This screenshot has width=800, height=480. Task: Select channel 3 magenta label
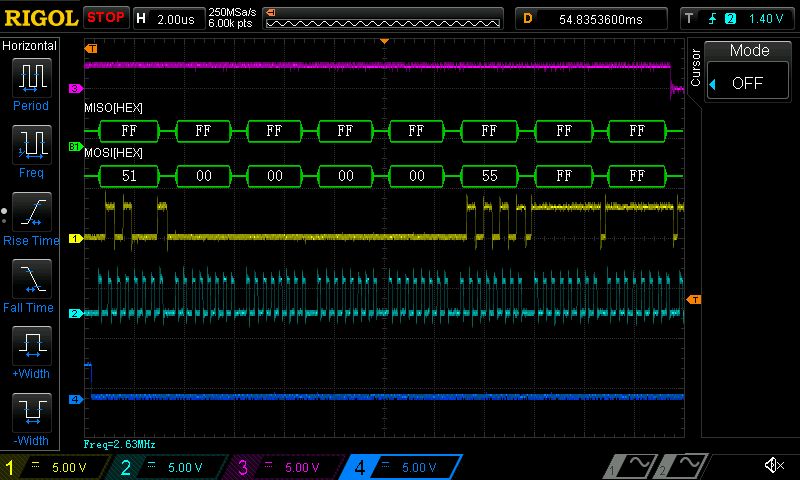[x=242, y=467]
